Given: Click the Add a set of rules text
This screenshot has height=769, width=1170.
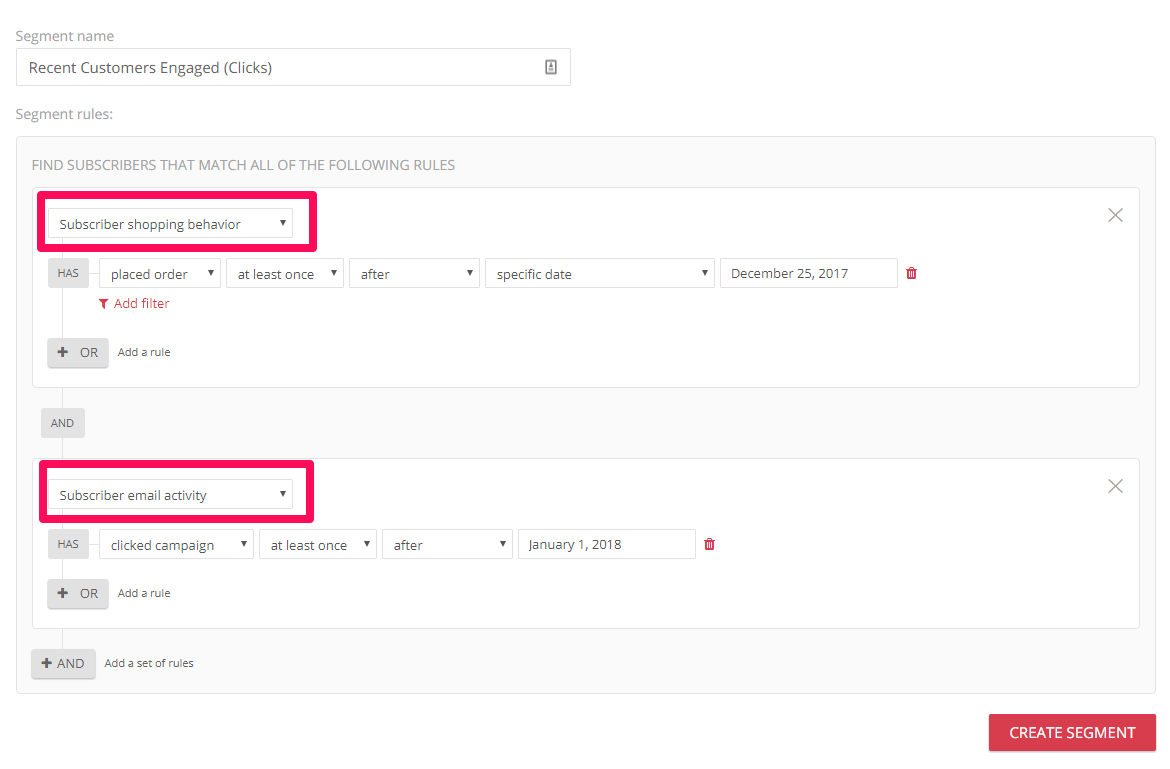Looking at the screenshot, I should tap(148, 663).
